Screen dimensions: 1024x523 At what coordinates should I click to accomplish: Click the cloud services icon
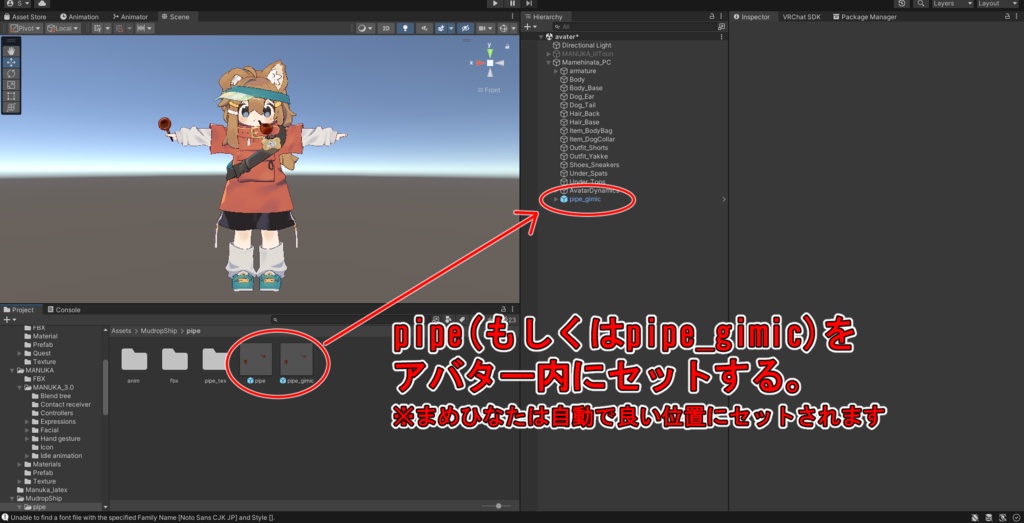(40, 3)
